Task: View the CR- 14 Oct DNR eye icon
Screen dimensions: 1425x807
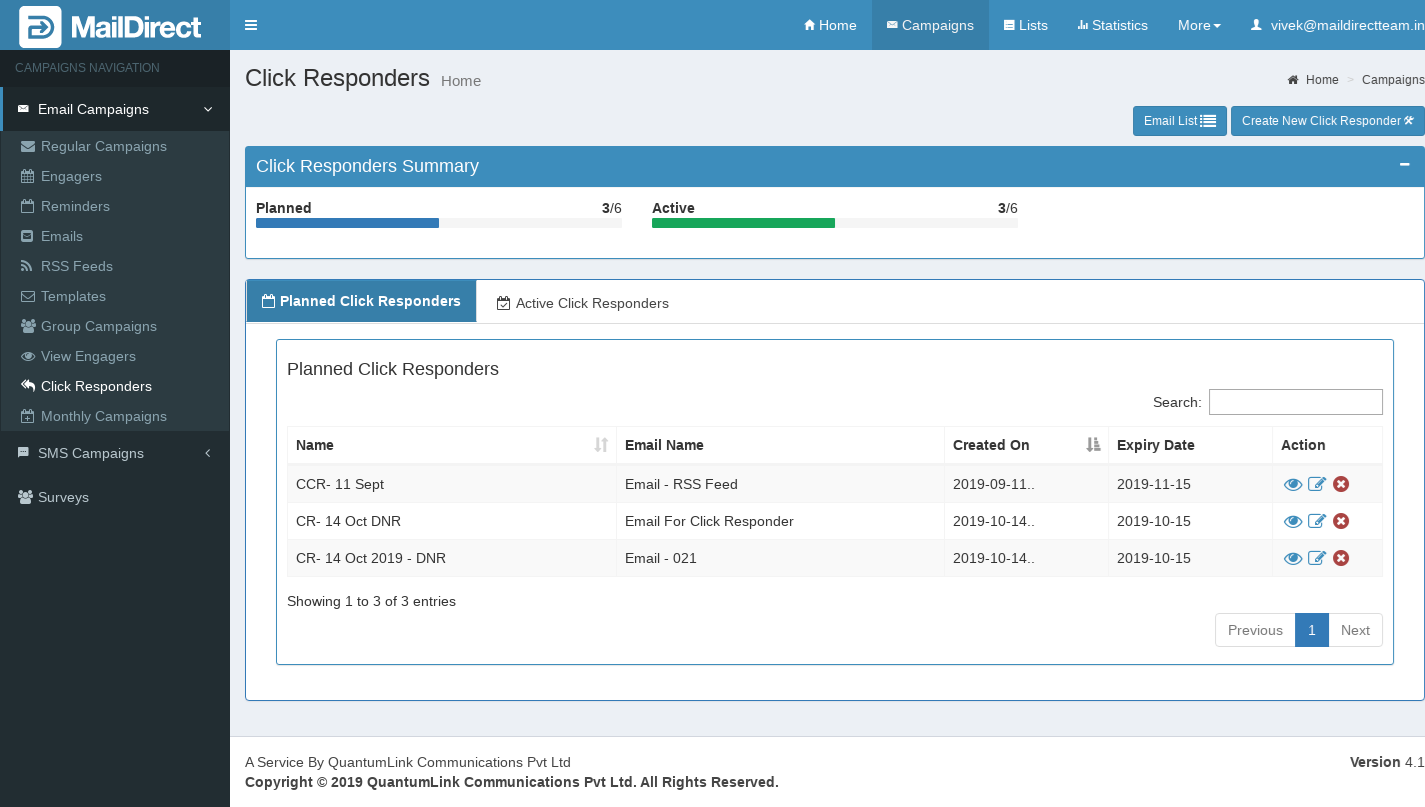Action: [1293, 521]
